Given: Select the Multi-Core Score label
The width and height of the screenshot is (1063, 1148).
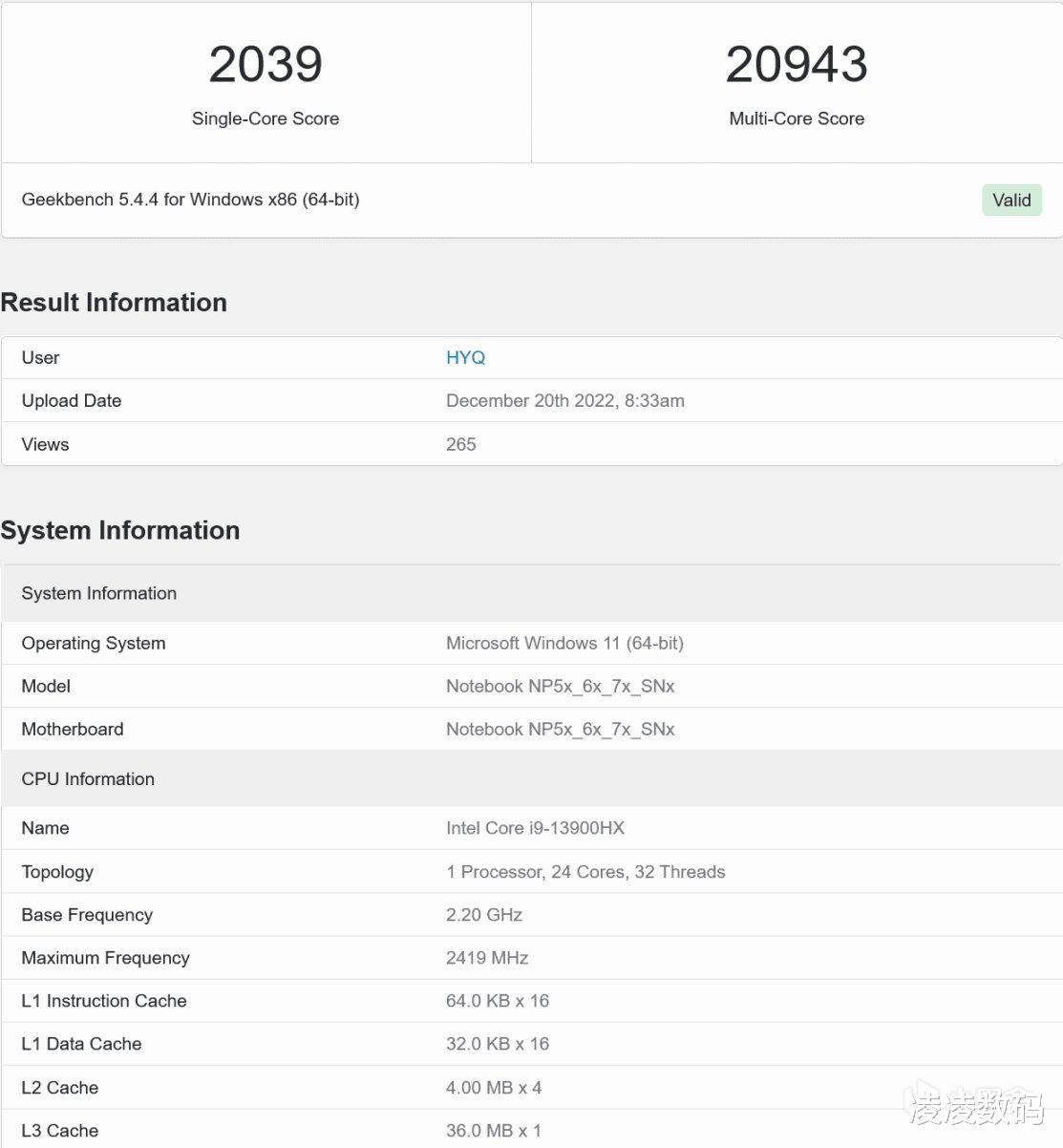Looking at the screenshot, I should 797,118.
